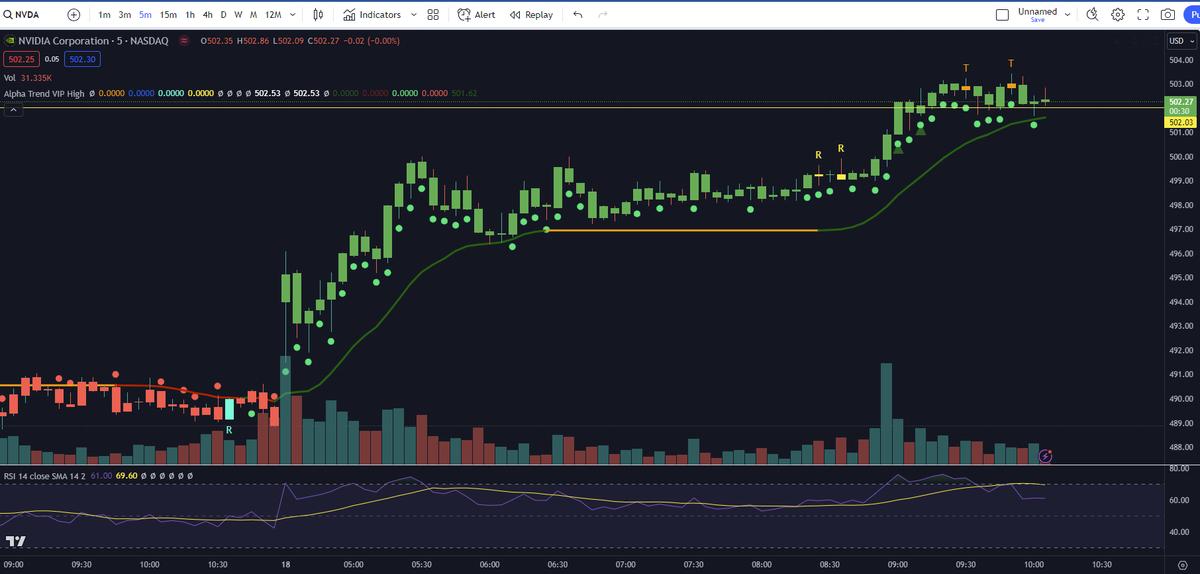Click the 18 date label on time axis
Viewport: 1200px width, 574px height.
pos(286,564)
